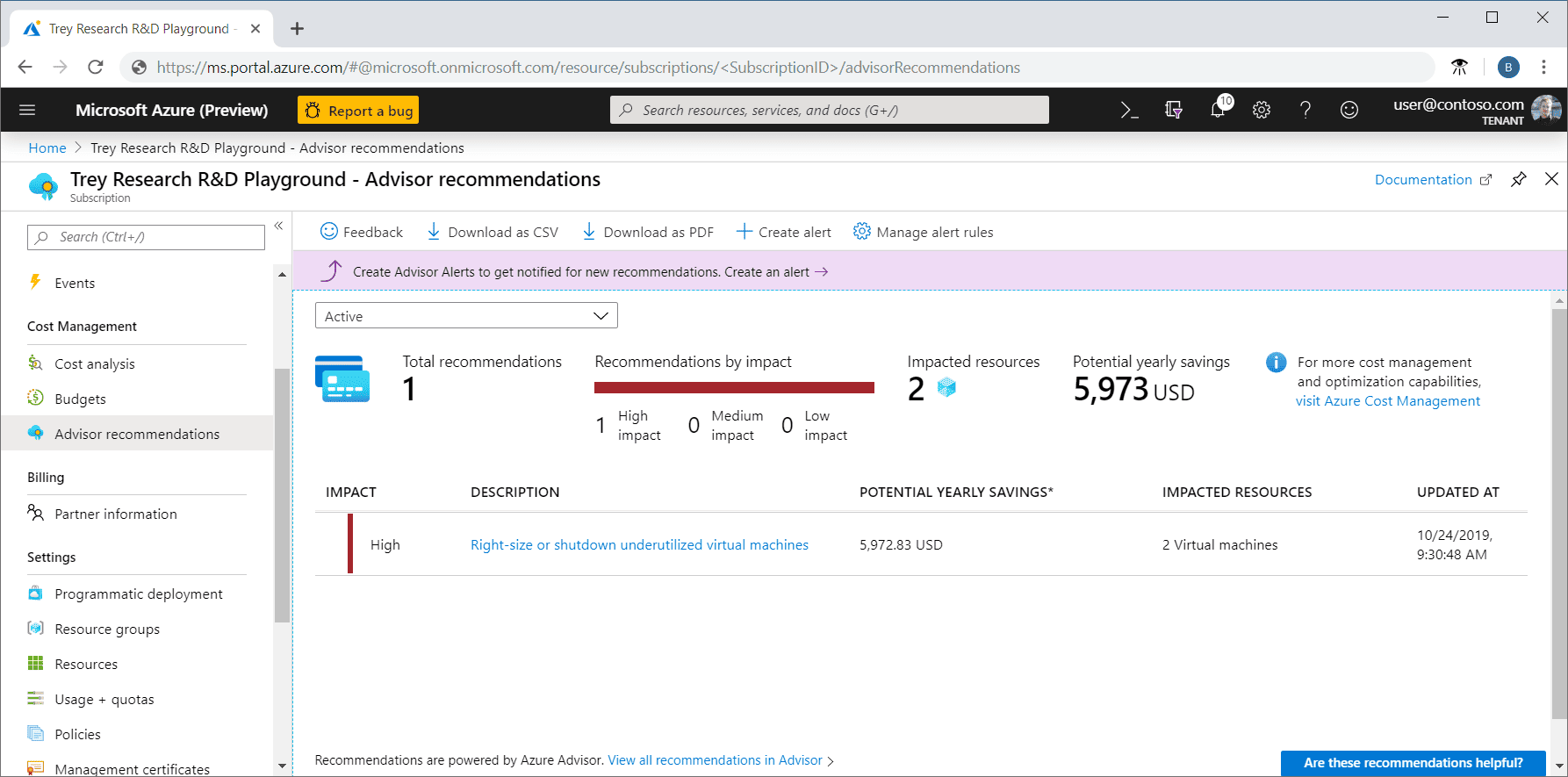Click Feedback in the command bar
This screenshot has width=1568, height=777.
[362, 232]
